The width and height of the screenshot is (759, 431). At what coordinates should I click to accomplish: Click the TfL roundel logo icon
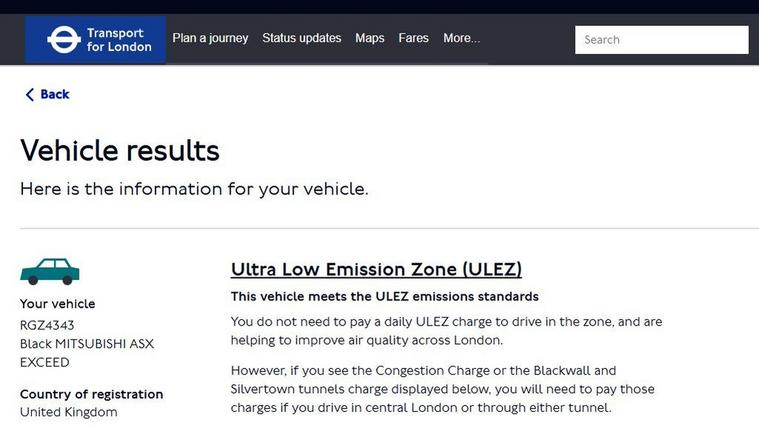tap(64, 40)
